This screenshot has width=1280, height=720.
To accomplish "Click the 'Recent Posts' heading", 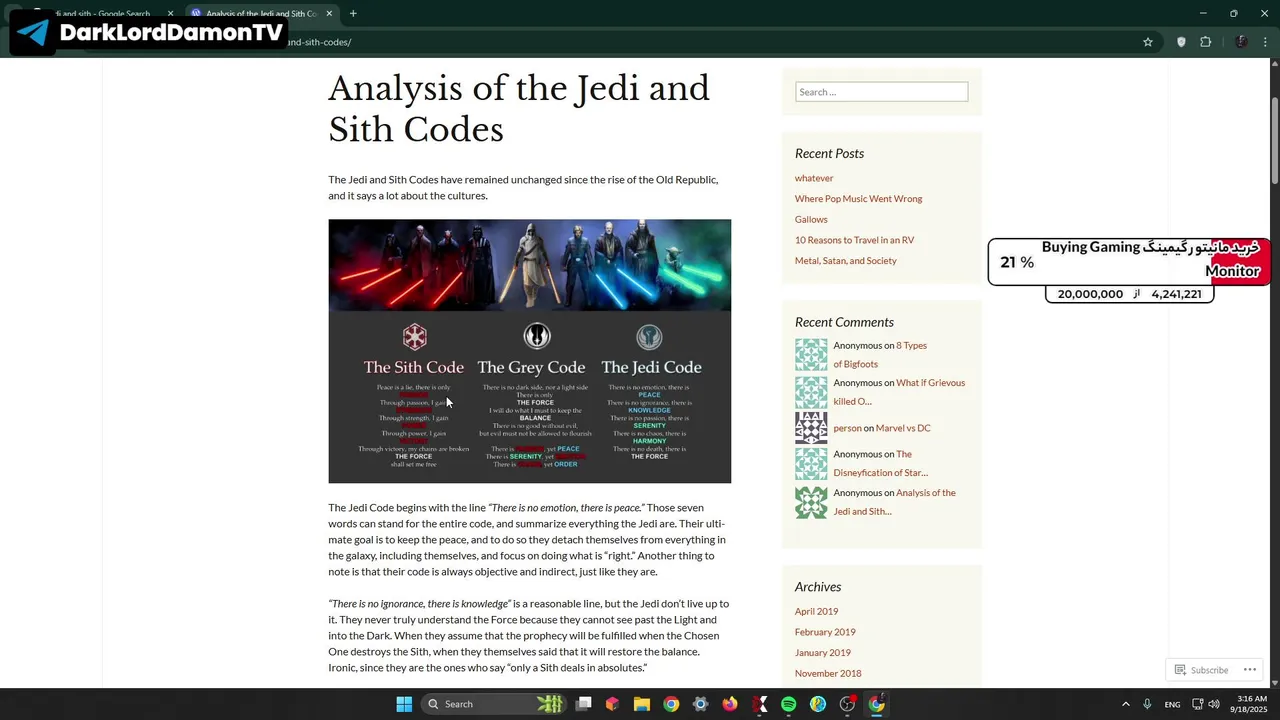I will [829, 153].
